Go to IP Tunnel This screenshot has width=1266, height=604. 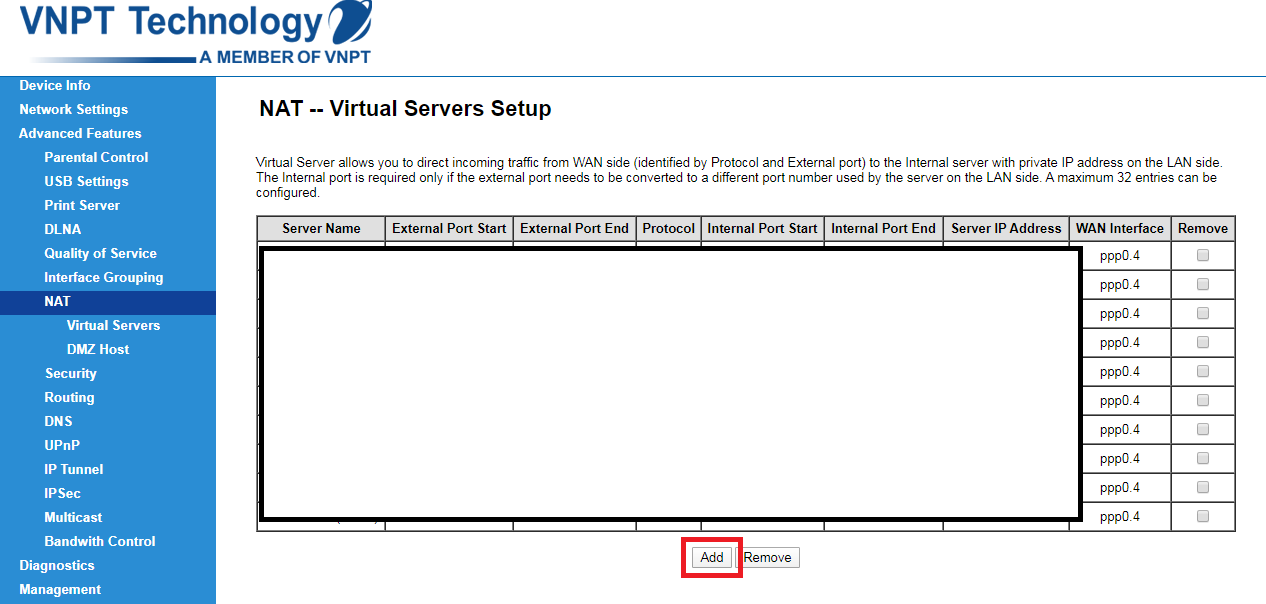point(74,469)
